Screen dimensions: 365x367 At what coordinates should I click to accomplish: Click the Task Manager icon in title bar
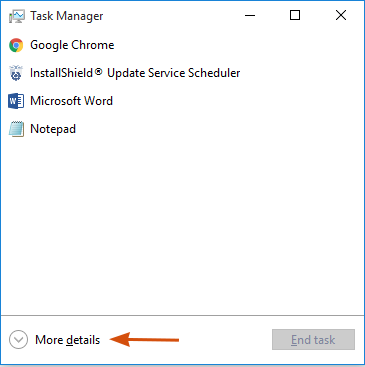pos(16,16)
